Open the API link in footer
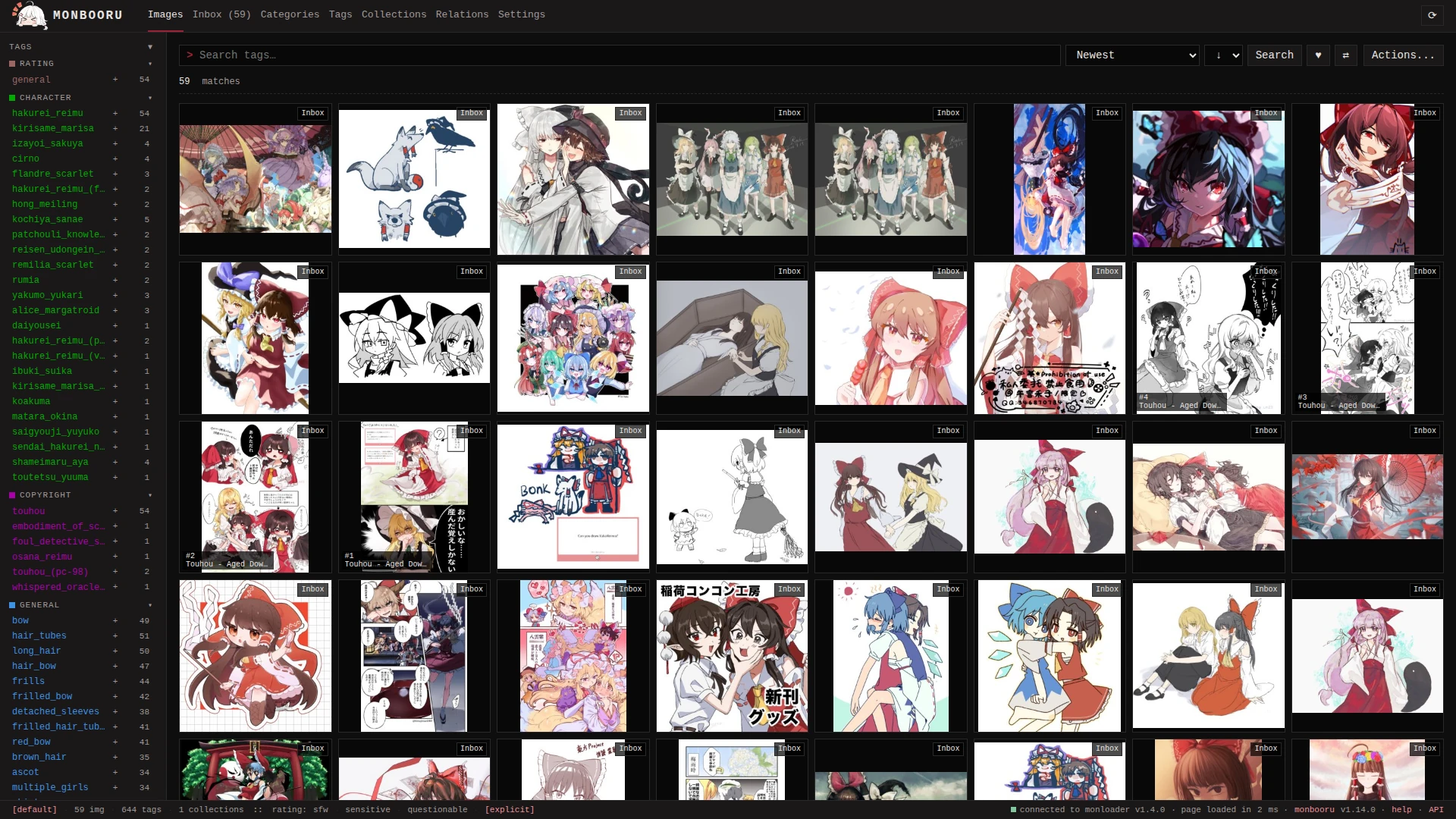The width and height of the screenshot is (1456, 819). pos(1436,810)
